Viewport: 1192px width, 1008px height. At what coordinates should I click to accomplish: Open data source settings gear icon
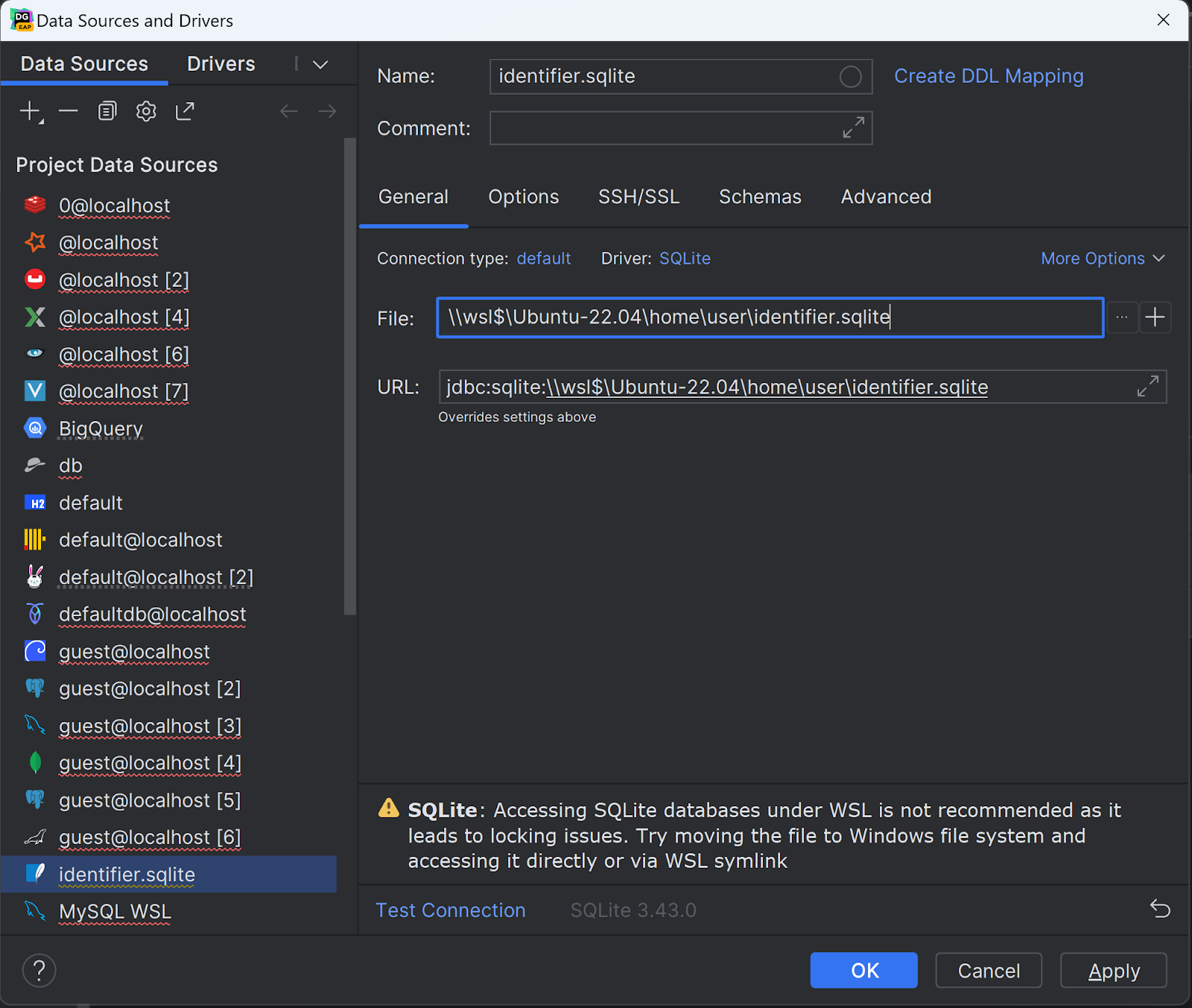pyautogui.click(x=146, y=112)
